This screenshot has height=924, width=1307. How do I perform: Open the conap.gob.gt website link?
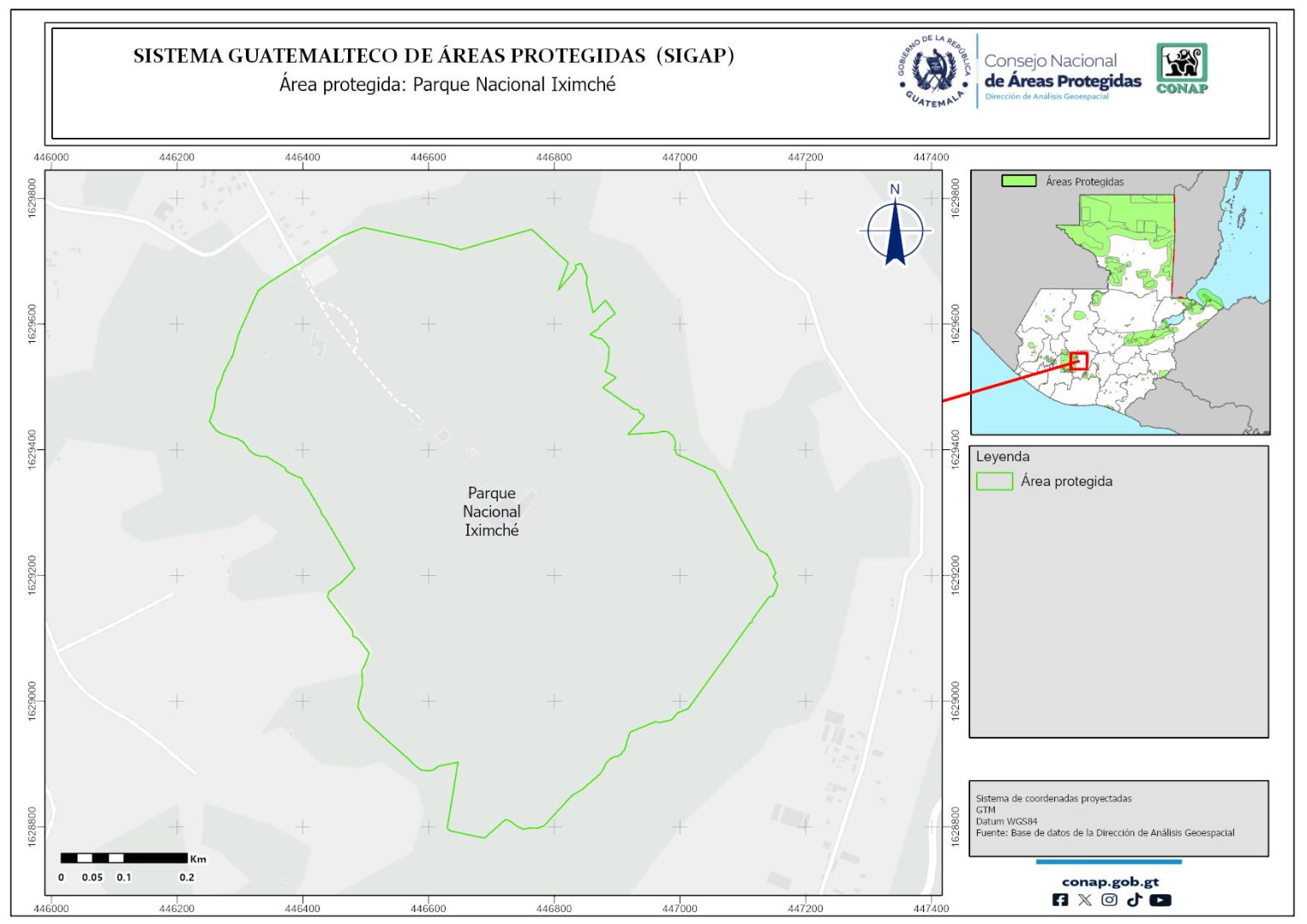coord(1110,881)
